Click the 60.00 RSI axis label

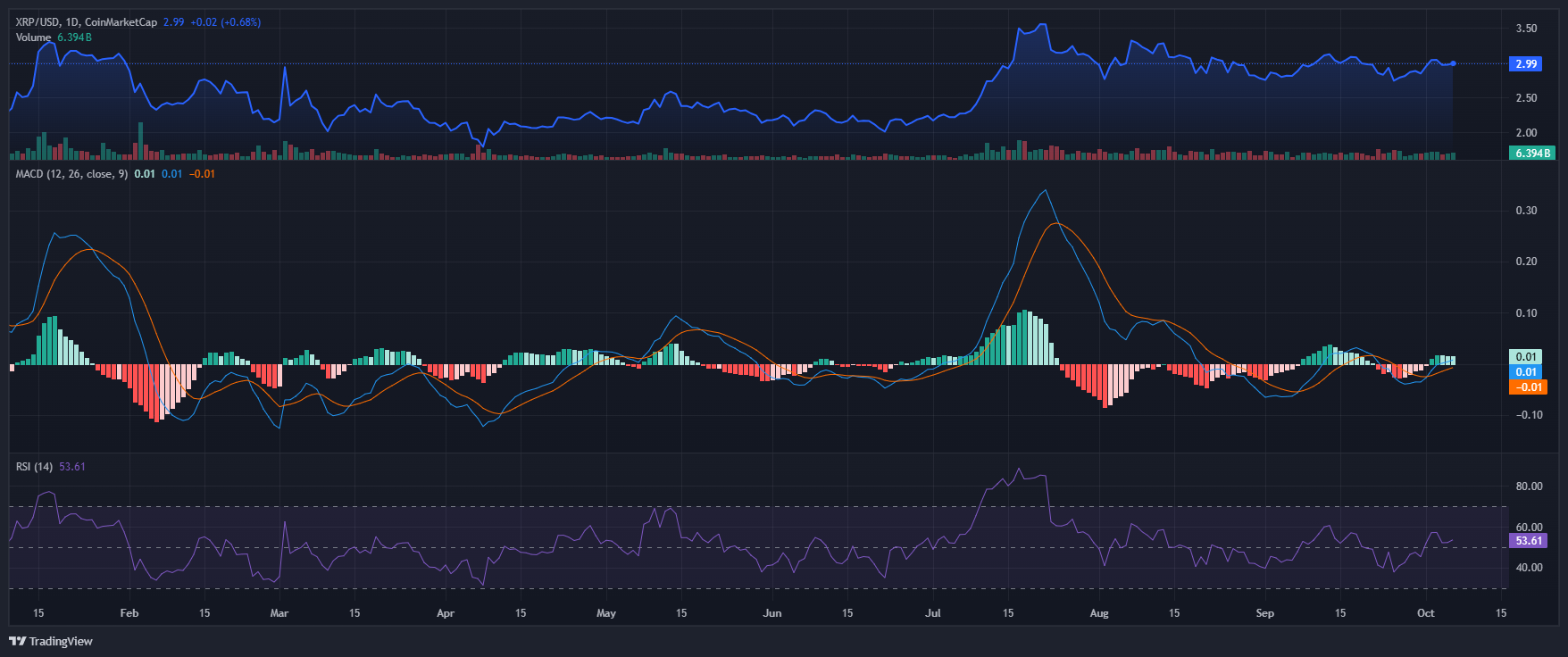(x=1529, y=528)
